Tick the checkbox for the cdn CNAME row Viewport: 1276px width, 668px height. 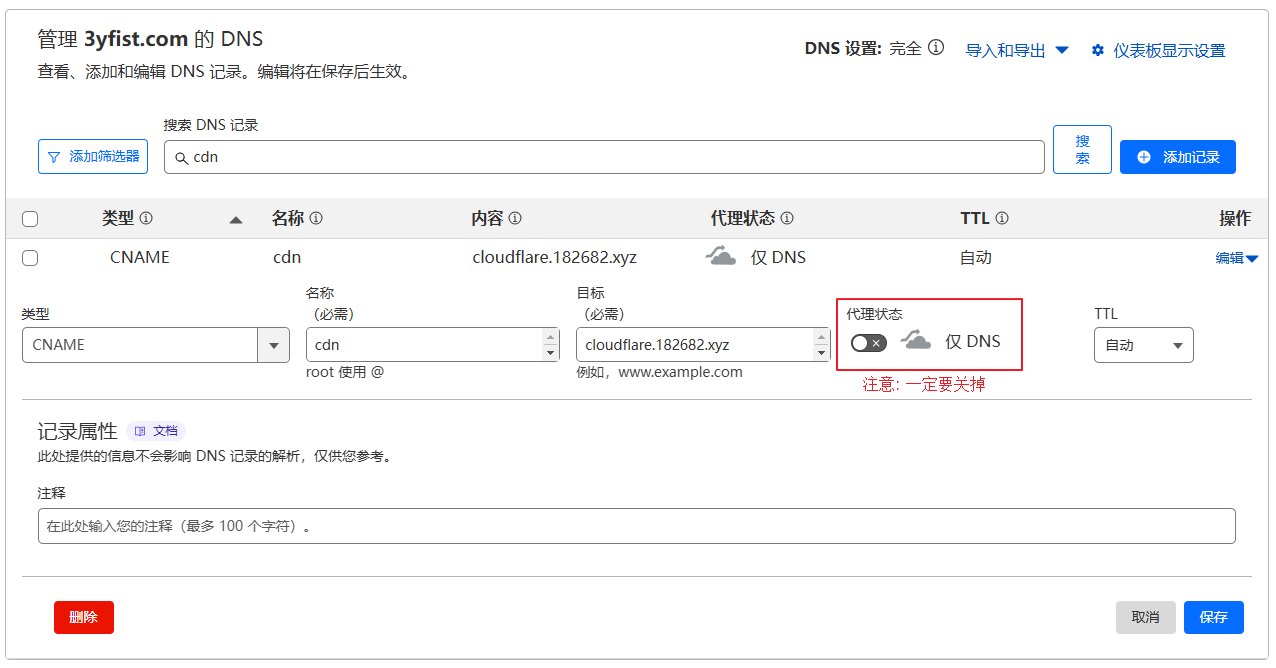pos(30,258)
